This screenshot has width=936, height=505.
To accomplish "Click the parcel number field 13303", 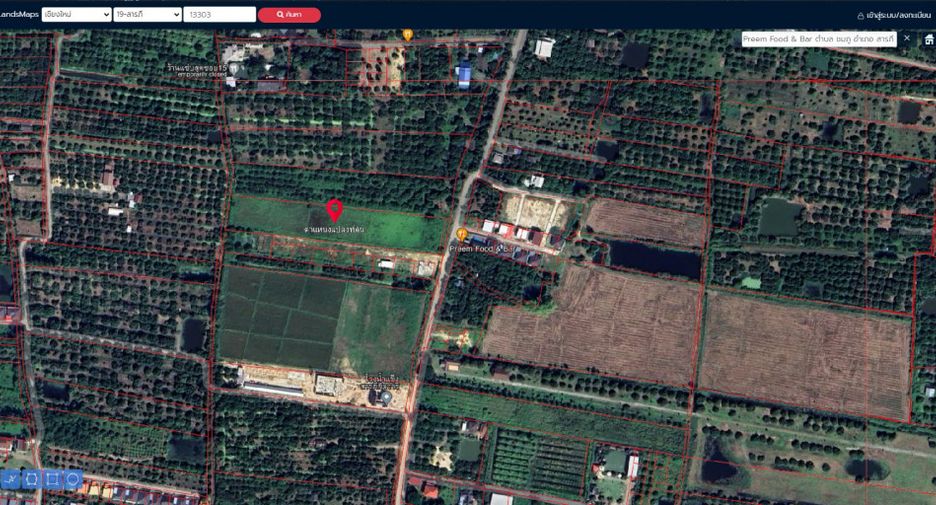I will point(220,14).
